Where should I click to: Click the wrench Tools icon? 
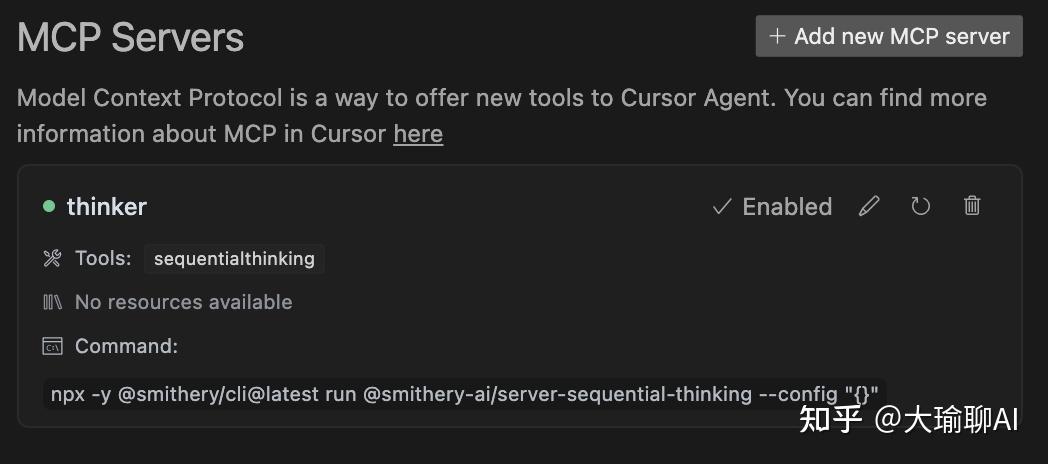[x=53, y=259]
